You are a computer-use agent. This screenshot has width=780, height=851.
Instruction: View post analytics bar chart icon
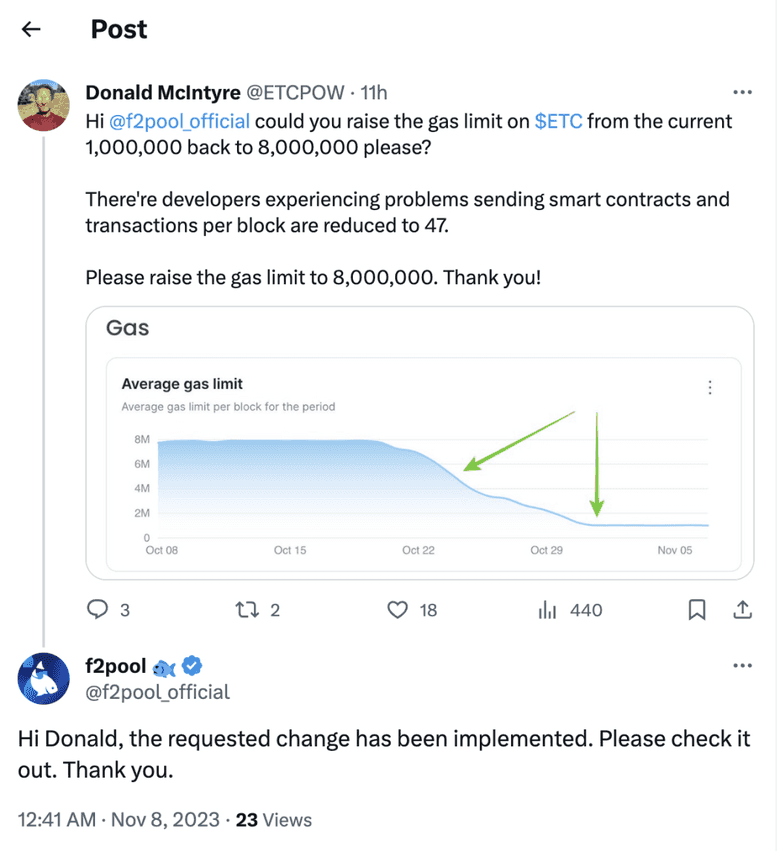pyautogui.click(x=547, y=609)
